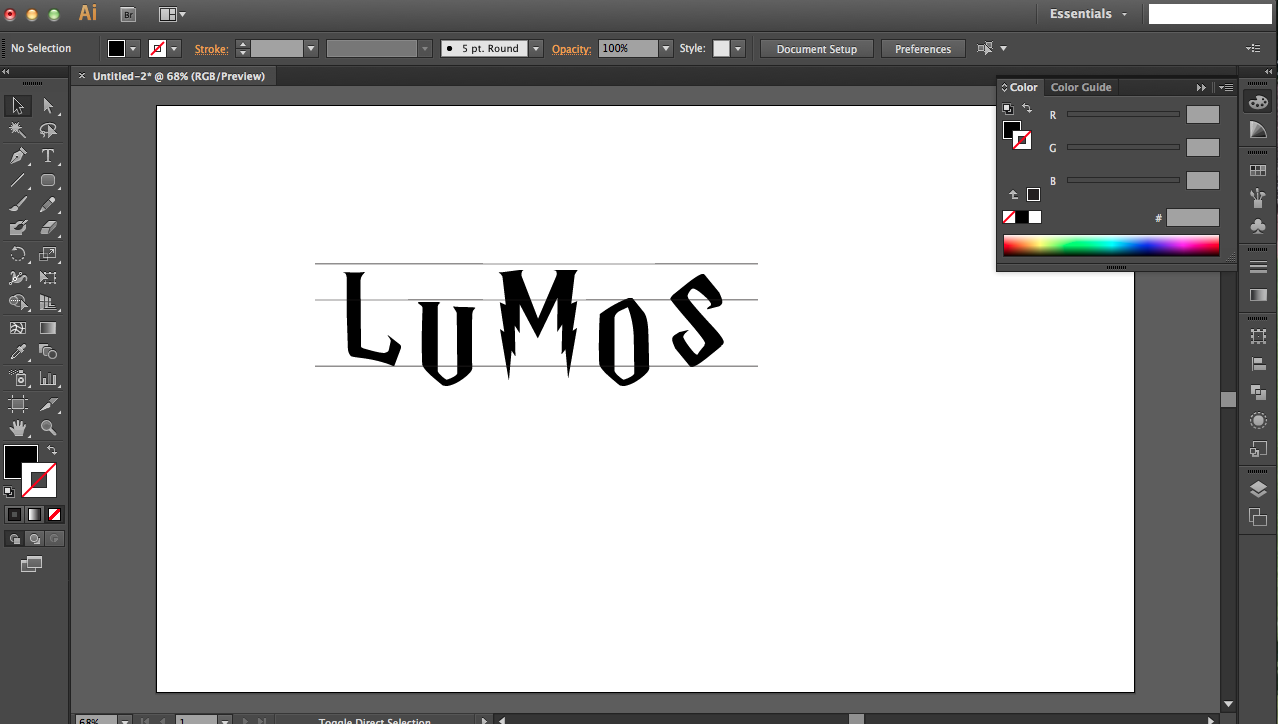Image resolution: width=1278 pixels, height=724 pixels.
Task: Click the None swatch in Color panel
Action: (1009, 217)
